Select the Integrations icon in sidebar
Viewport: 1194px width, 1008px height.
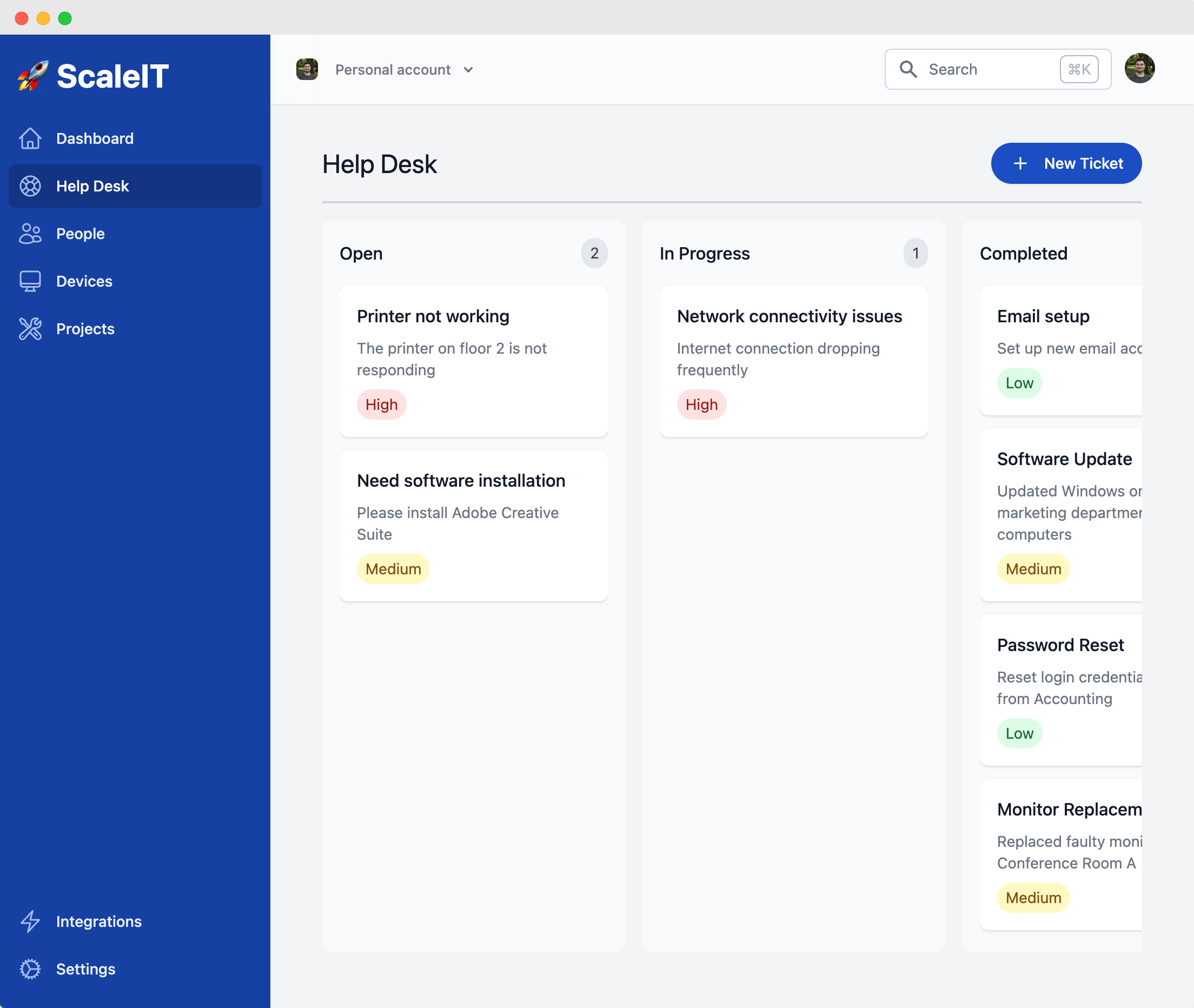[x=30, y=921]
